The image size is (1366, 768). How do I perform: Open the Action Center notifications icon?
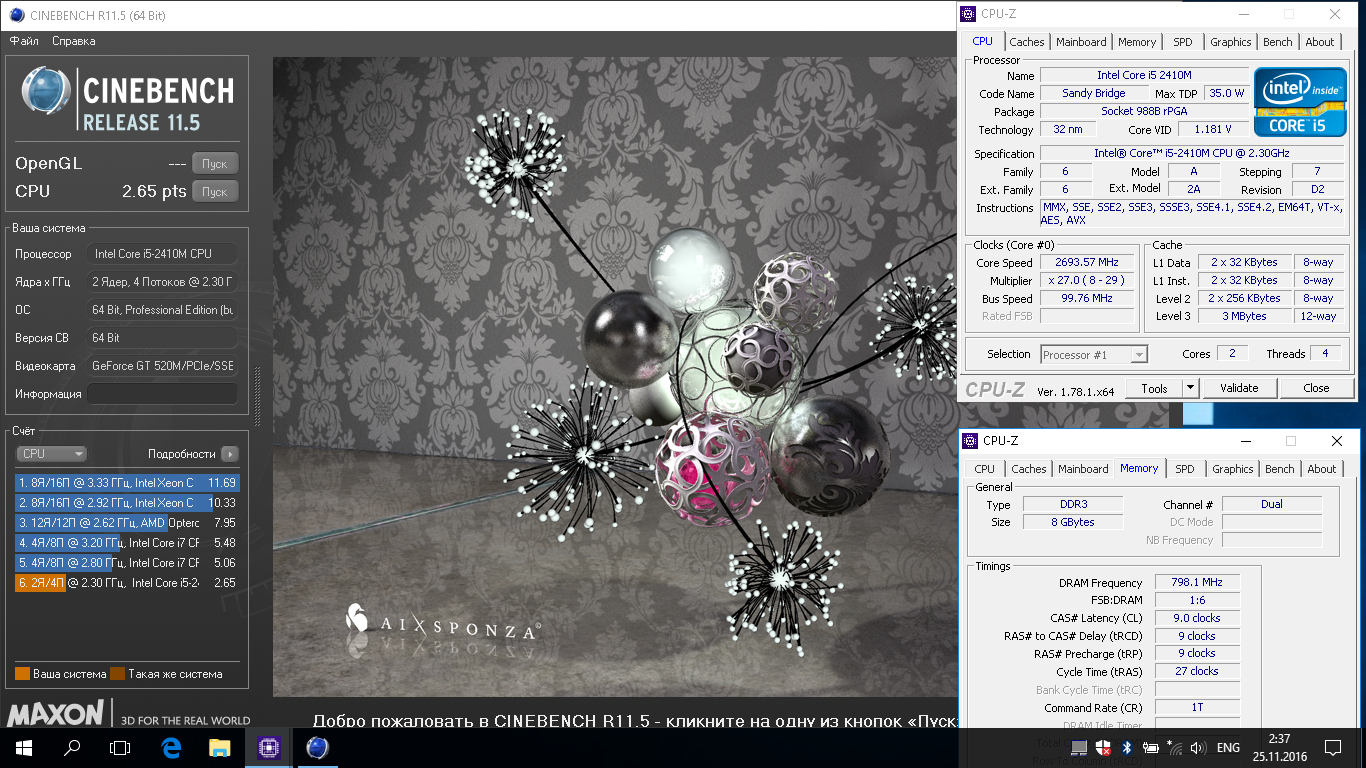[1332, 748]
